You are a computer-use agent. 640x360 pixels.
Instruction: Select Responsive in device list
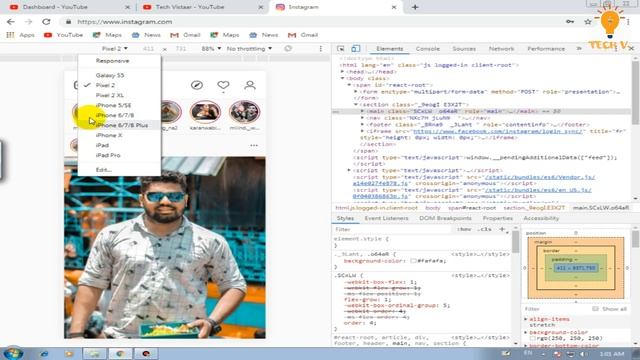point(119,61)
